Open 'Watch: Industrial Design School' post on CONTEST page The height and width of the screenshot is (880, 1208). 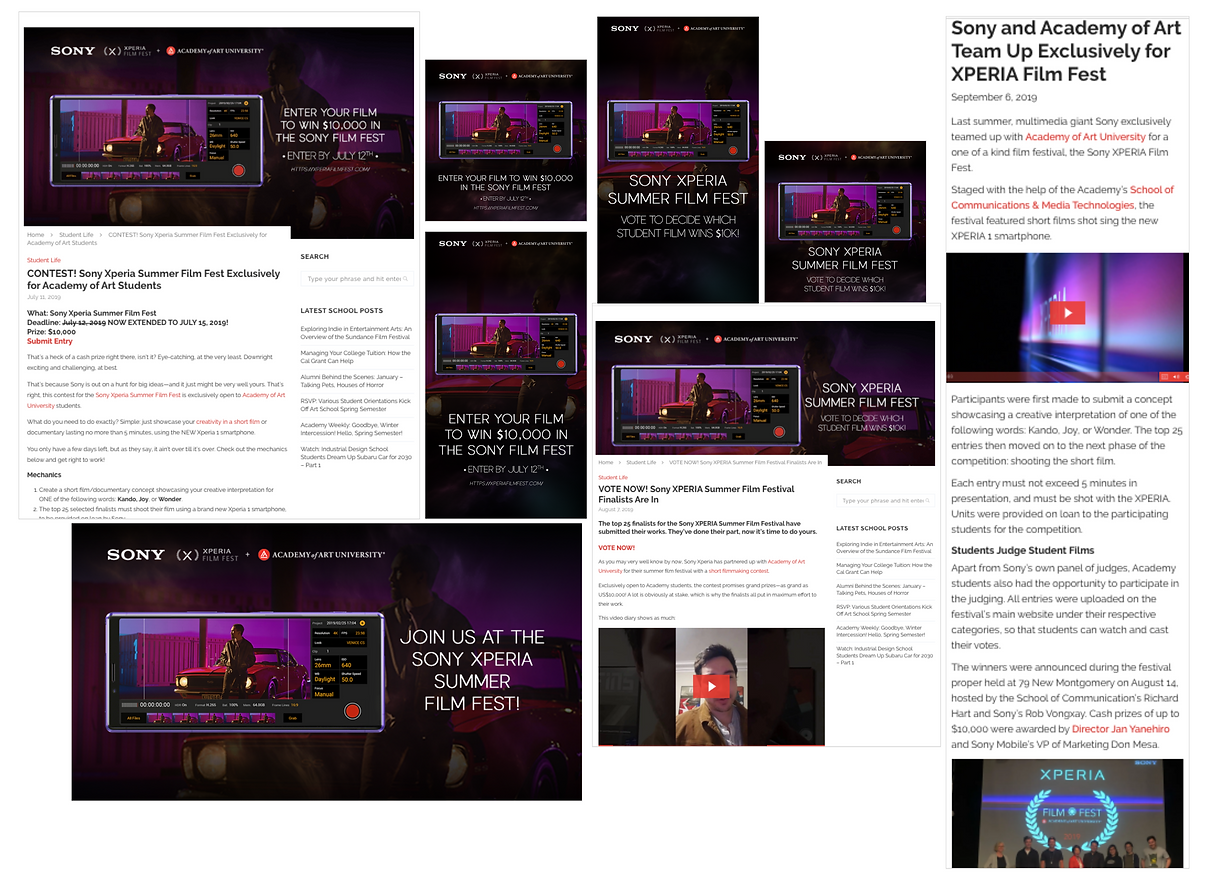tap(356, 457)
